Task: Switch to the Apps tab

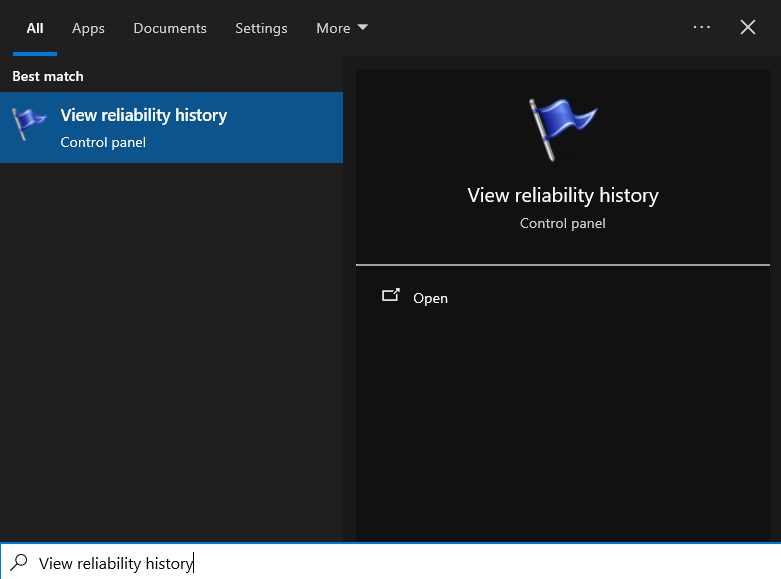Action: (88, 28)
